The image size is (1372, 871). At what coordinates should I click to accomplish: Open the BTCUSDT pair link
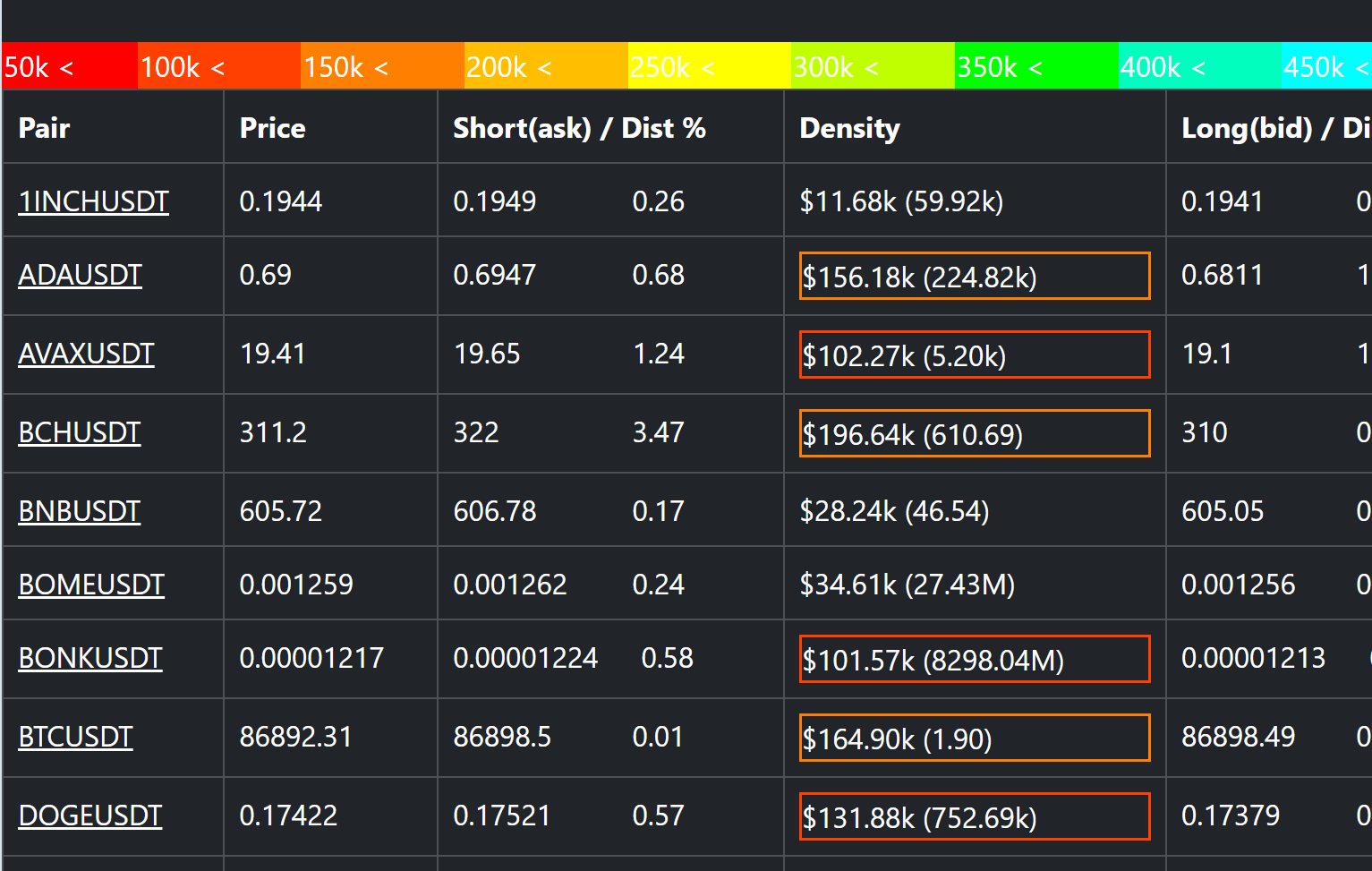click(x=75, y=737)
